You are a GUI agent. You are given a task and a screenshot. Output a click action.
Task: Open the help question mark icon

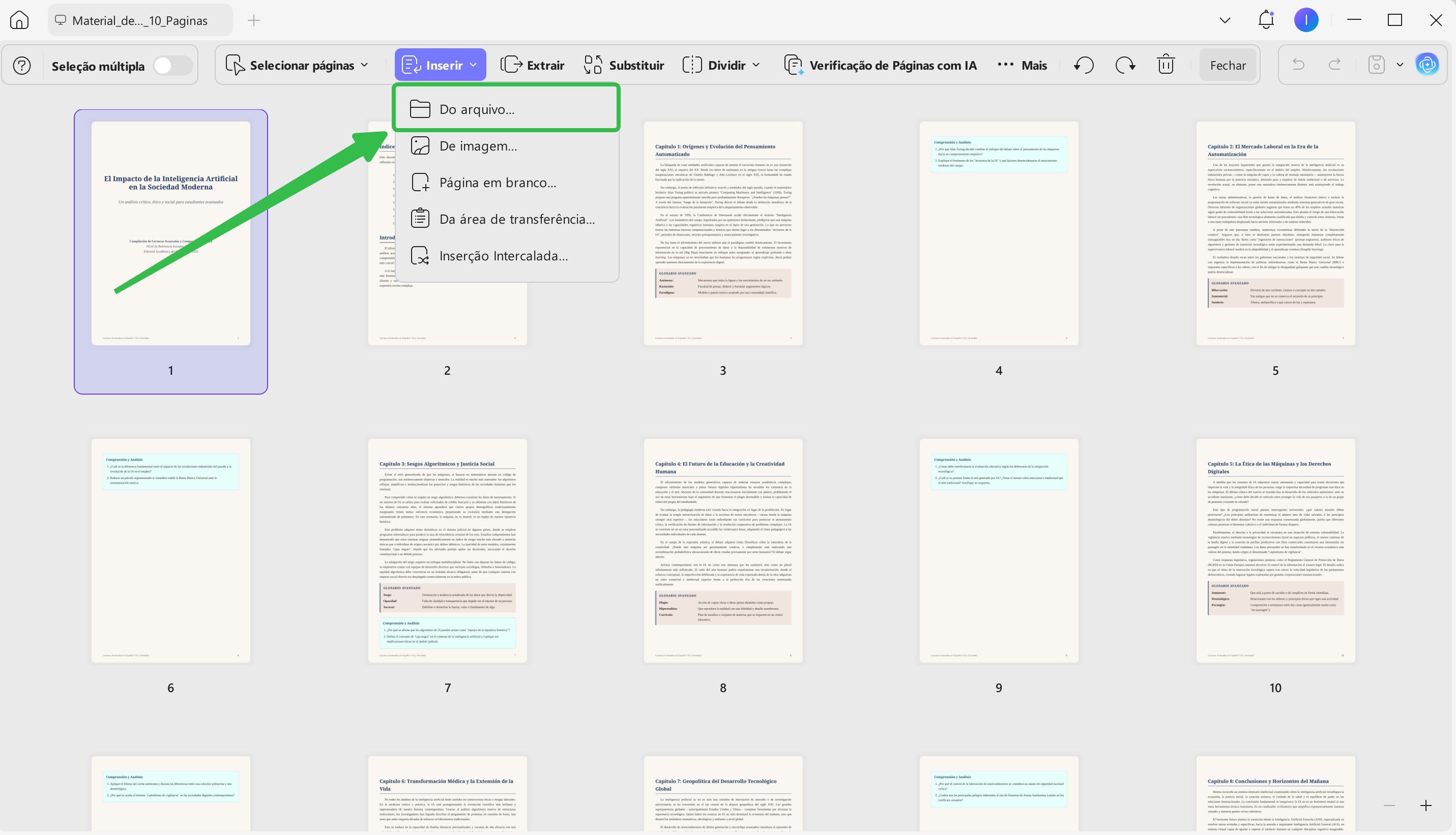pyautogui.click(x=22, y=66)
